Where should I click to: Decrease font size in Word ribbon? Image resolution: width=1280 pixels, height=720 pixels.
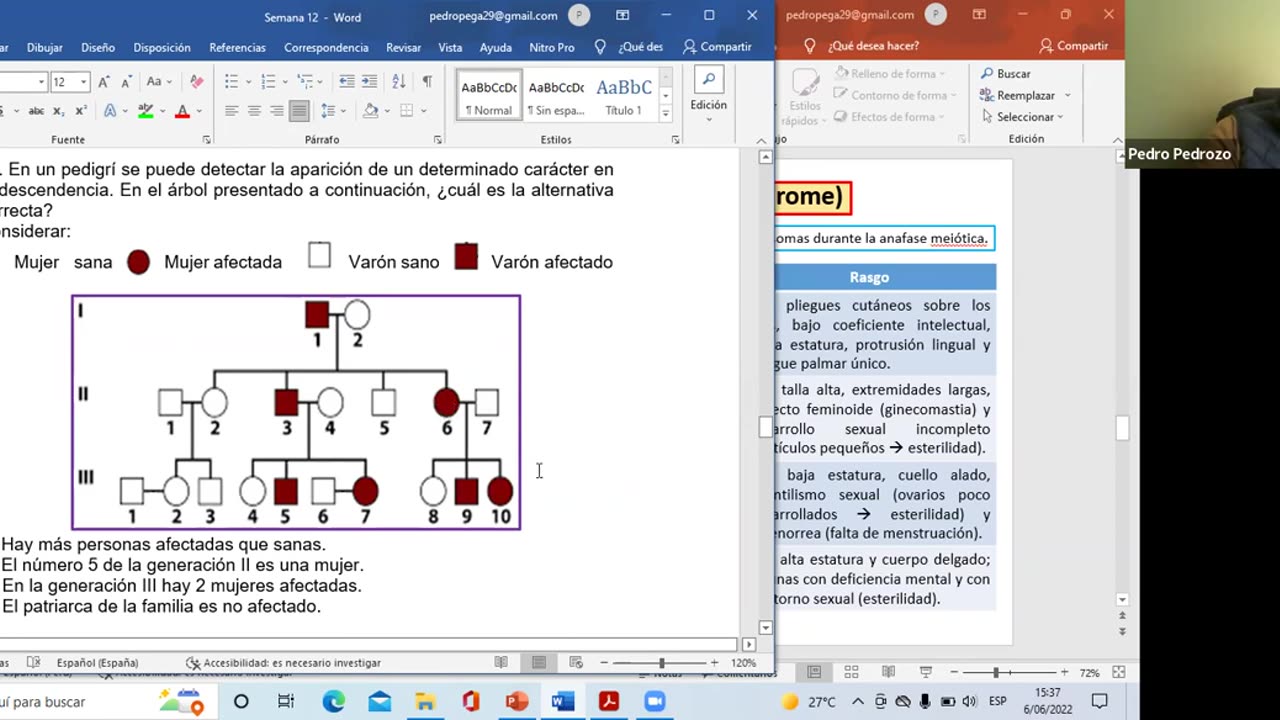125,82
